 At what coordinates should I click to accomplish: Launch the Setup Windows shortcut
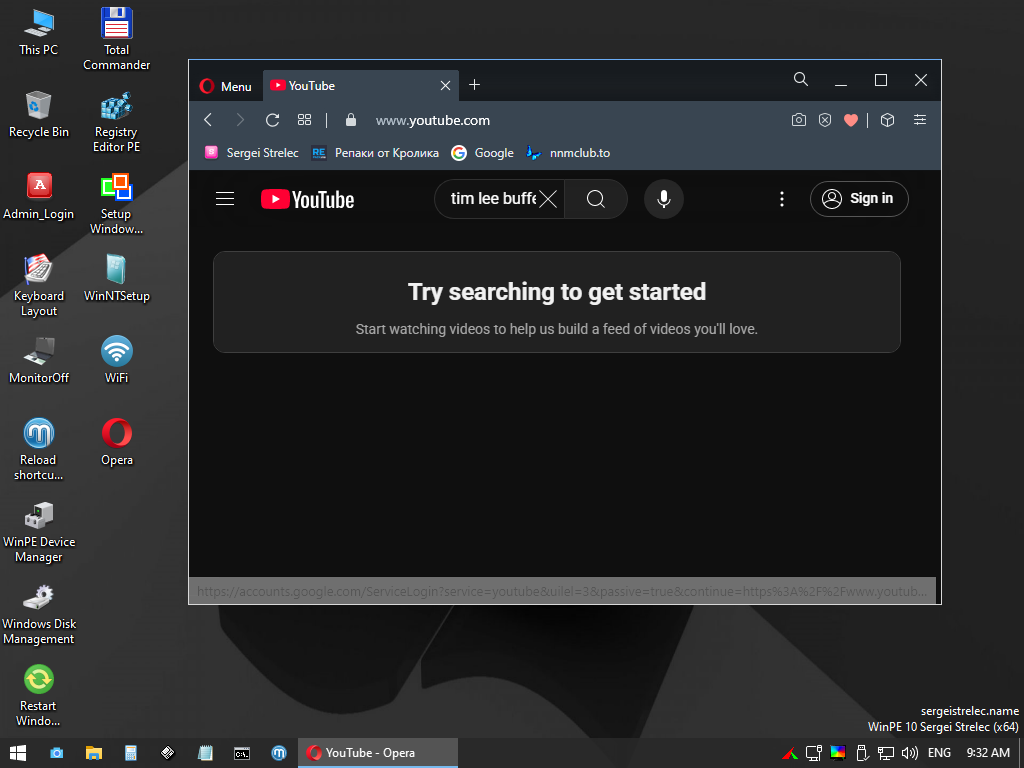(x=116, y=203)
